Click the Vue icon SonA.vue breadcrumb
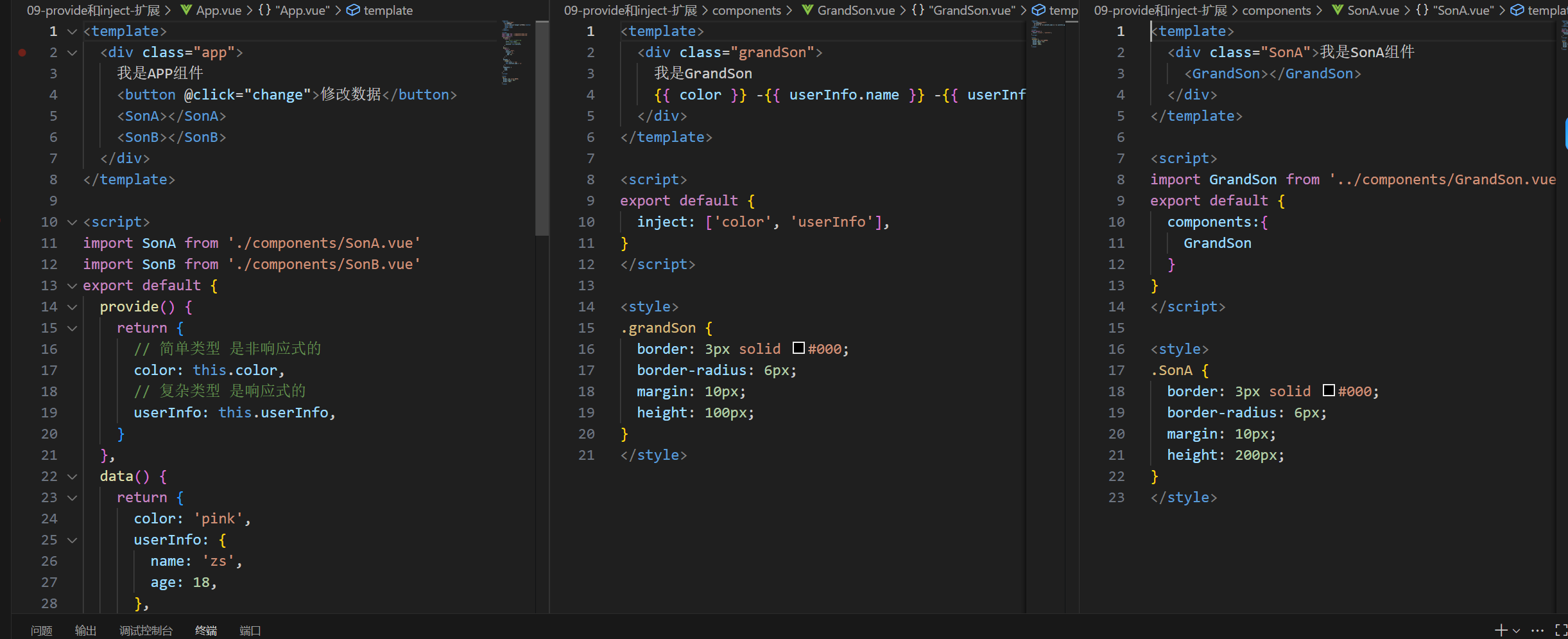 tap(1338, 10)
